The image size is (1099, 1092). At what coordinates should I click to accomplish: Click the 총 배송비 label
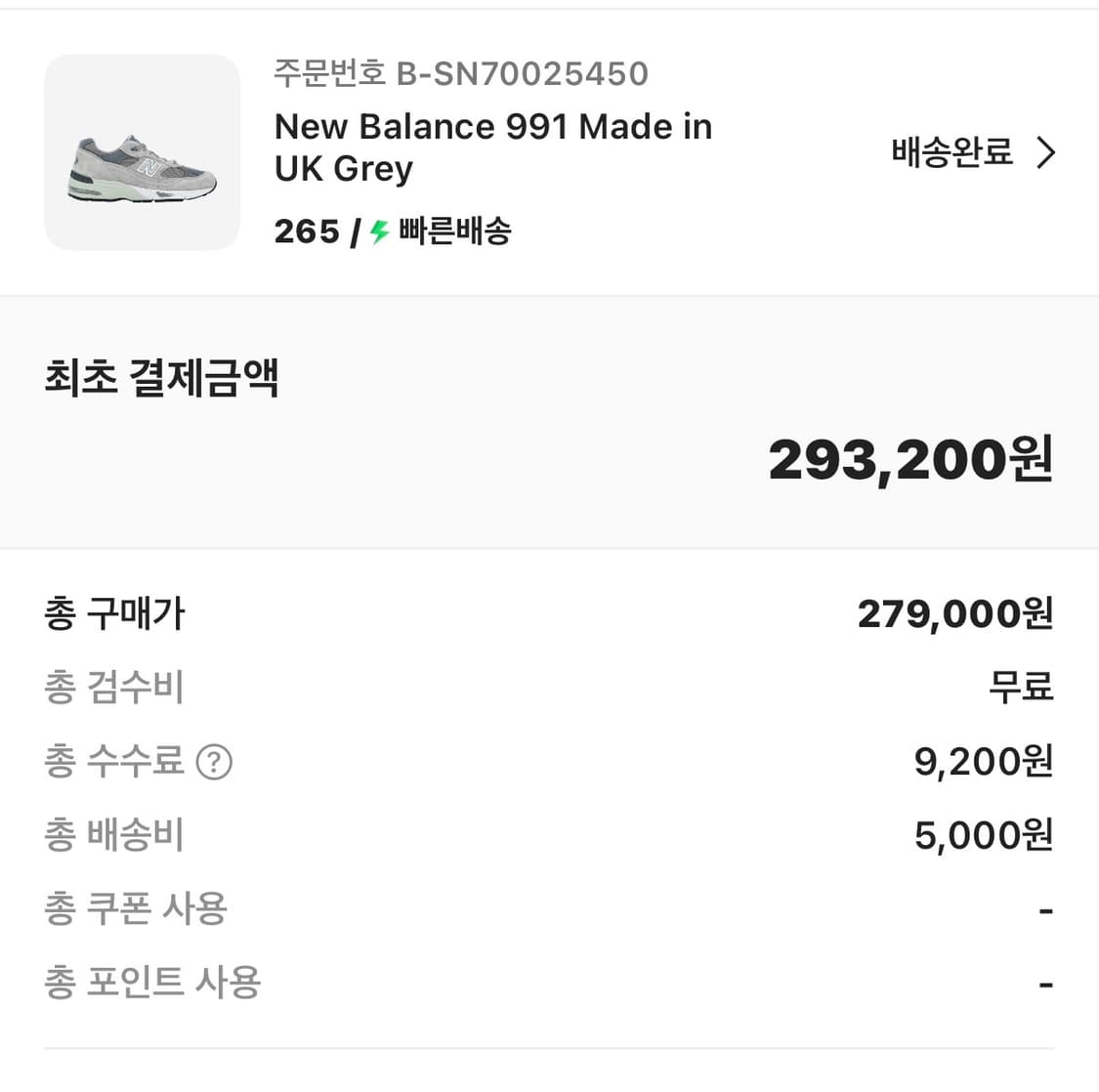point(112,835)
